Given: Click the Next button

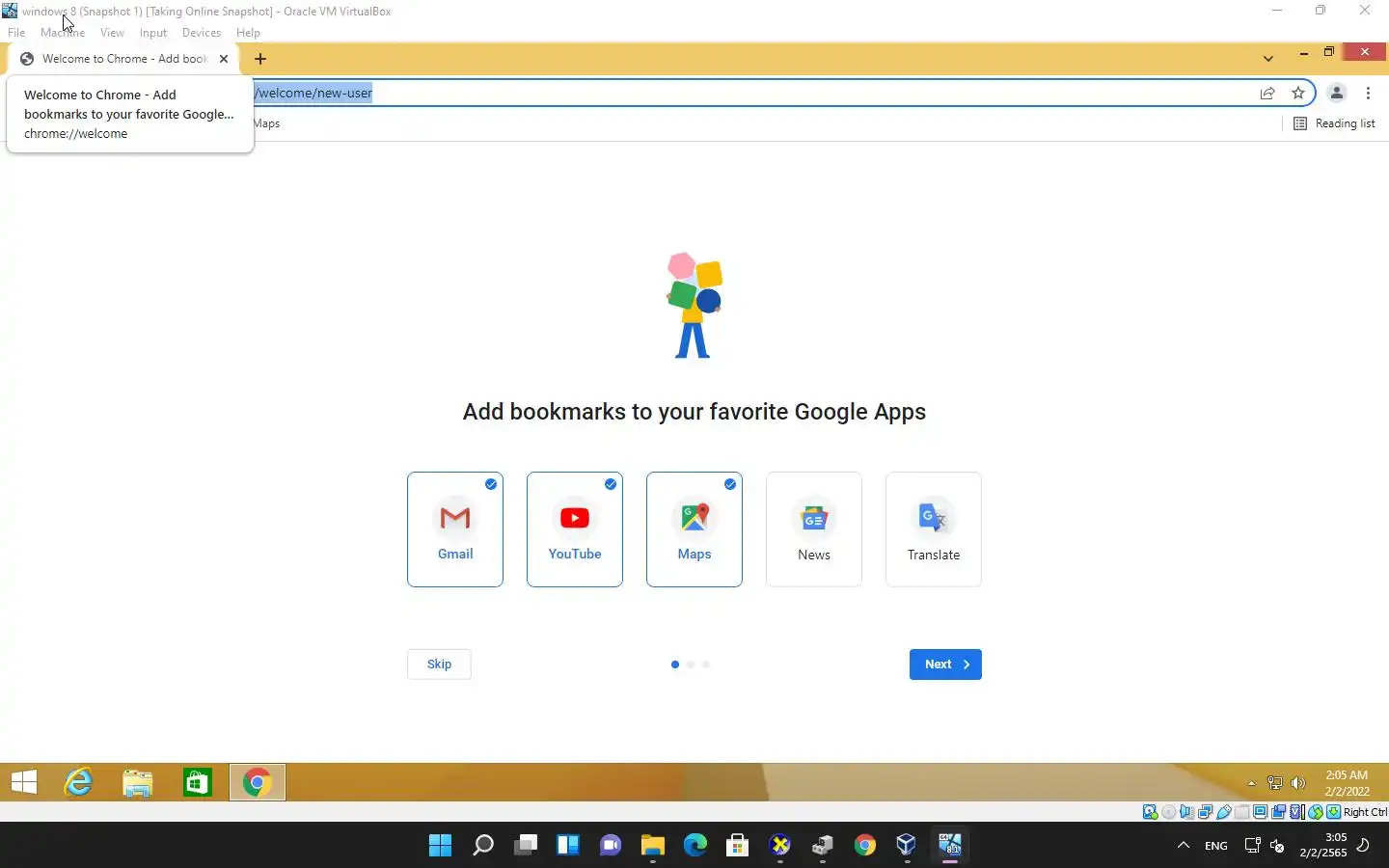Looking at the screenshot, I should coord(945,665).
